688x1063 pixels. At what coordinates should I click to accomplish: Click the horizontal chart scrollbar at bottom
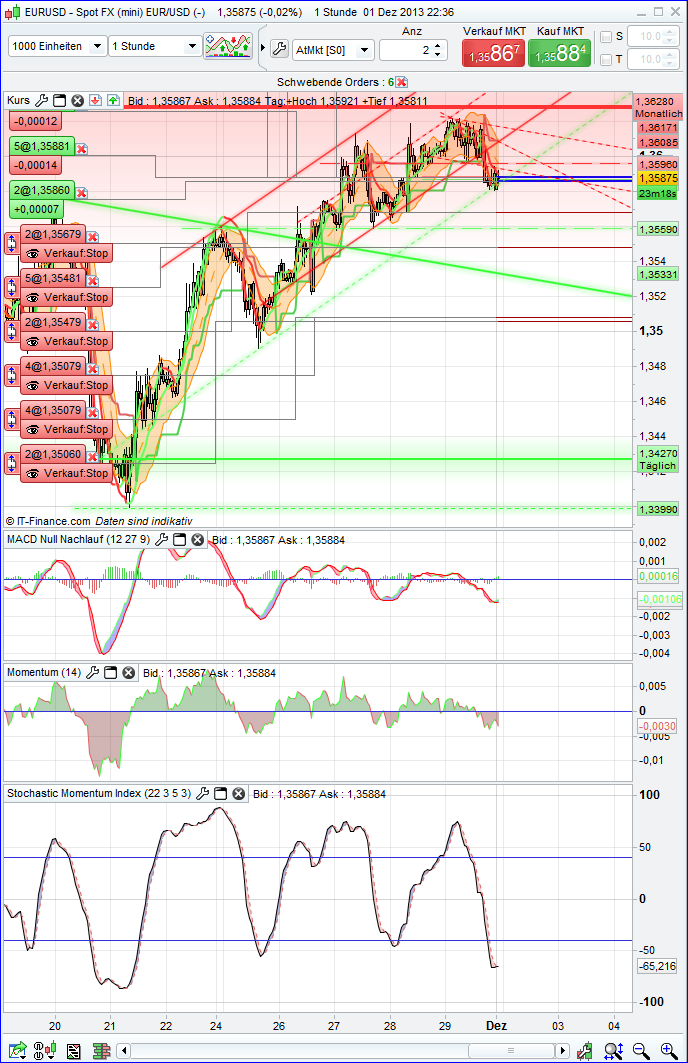click(x=340, y=1050)
